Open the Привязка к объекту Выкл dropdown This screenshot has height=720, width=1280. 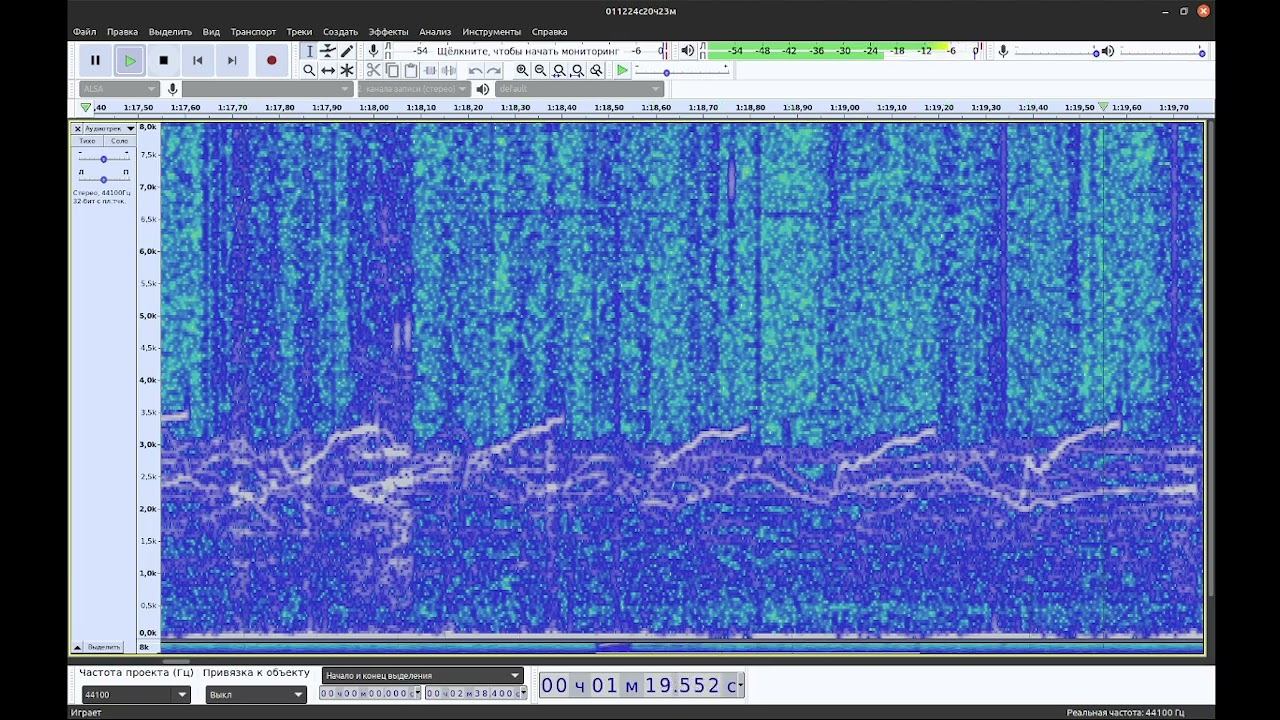click(256, 694)
